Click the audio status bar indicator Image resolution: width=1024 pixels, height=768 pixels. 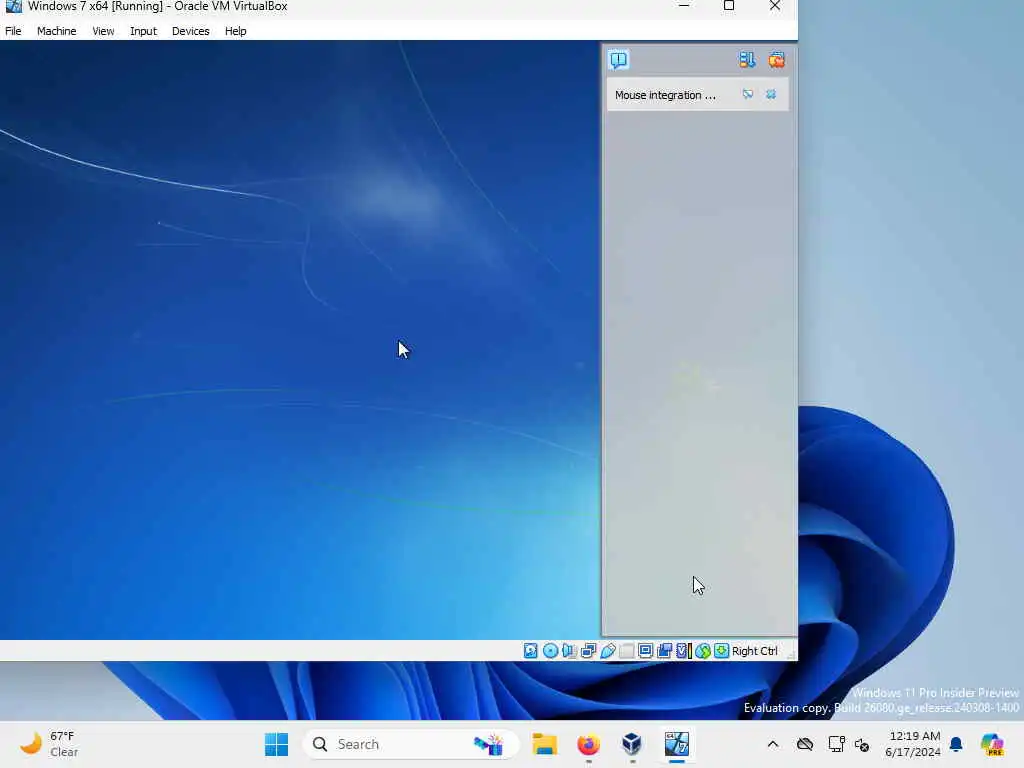point(569,650)
